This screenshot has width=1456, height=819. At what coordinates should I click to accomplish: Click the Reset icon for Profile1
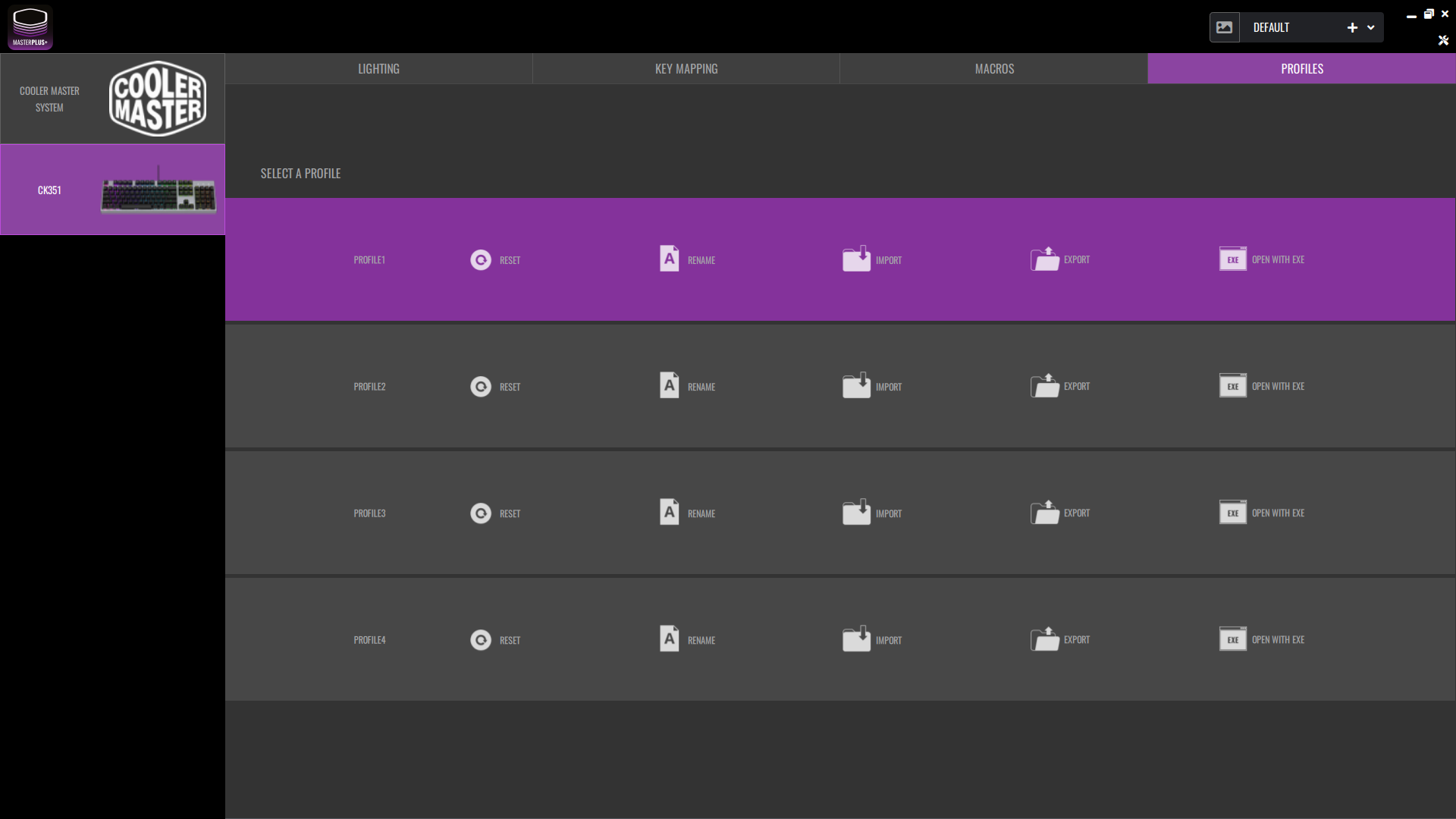point(481,260)
